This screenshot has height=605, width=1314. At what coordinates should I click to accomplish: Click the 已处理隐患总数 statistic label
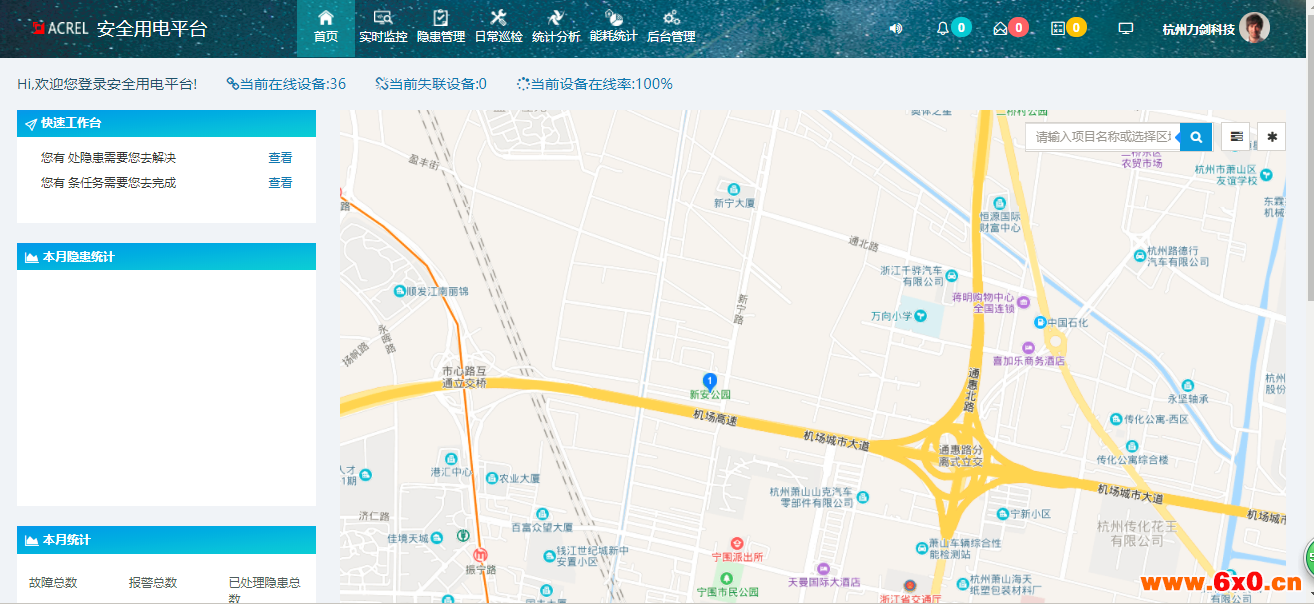coord(265,590)
